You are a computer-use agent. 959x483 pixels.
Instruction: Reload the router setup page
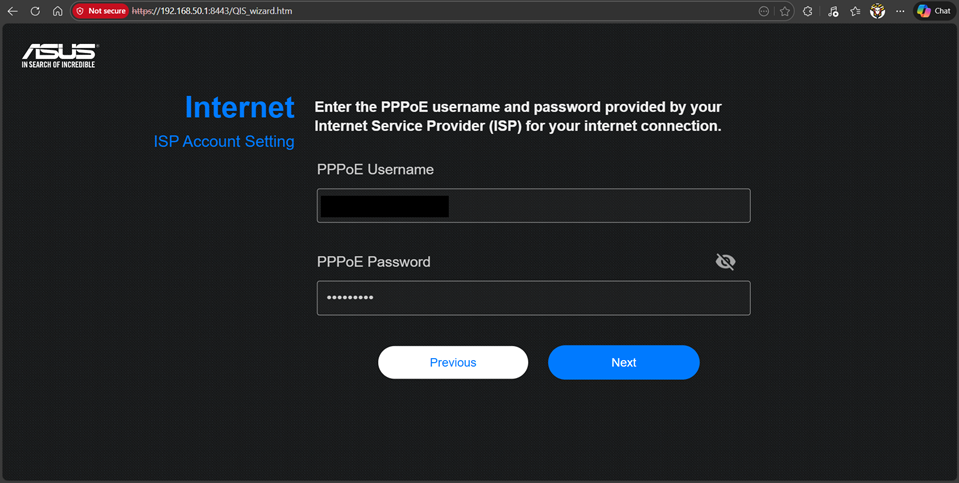[35, 11]
